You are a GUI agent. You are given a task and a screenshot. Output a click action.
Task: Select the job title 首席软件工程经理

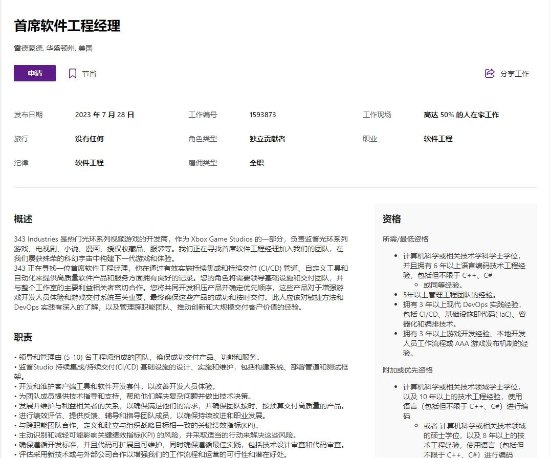pos(67,26)
